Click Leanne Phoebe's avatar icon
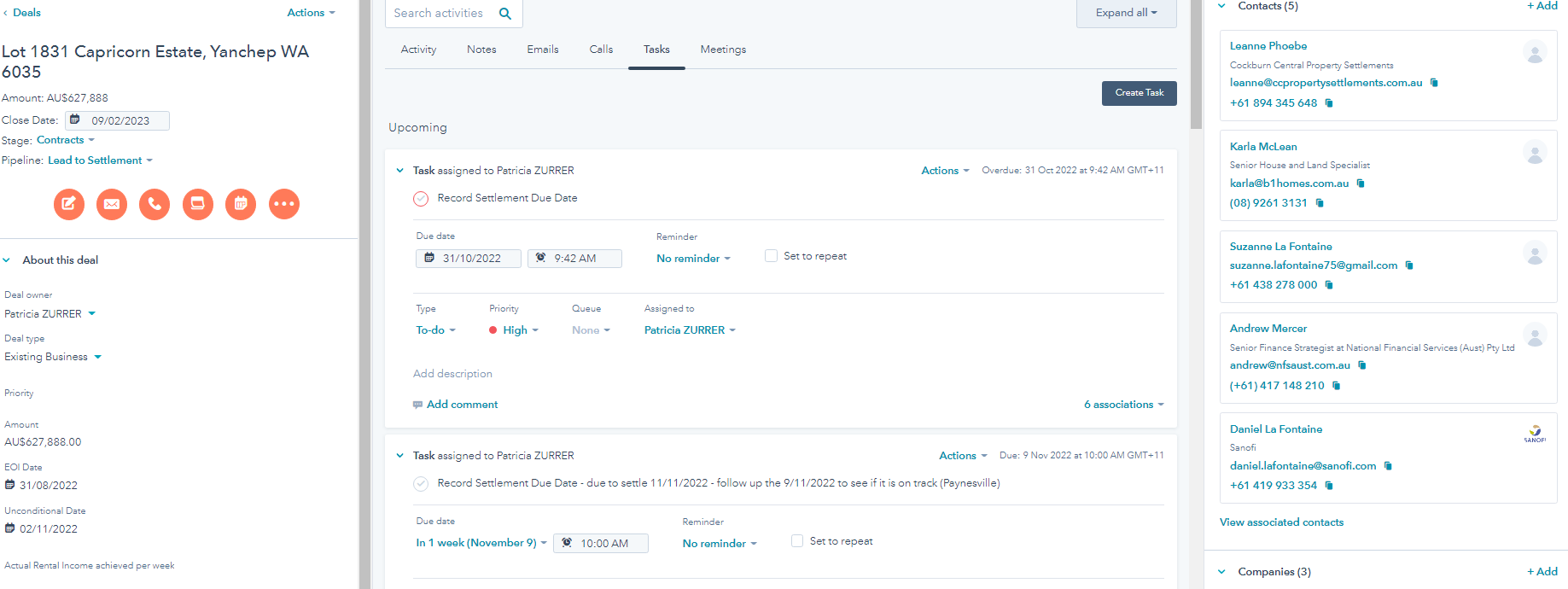This screenshot has height=589, width=1568. tap(1535, 52)
